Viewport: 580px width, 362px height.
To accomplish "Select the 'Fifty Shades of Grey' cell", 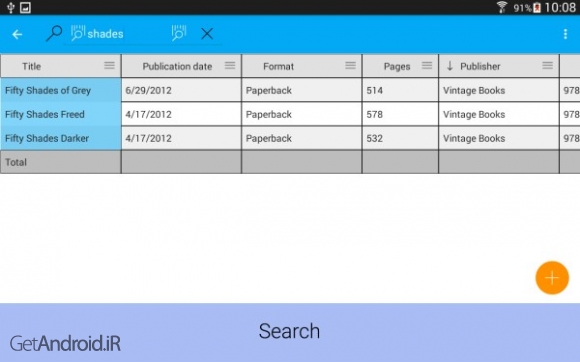I will 61,90.
